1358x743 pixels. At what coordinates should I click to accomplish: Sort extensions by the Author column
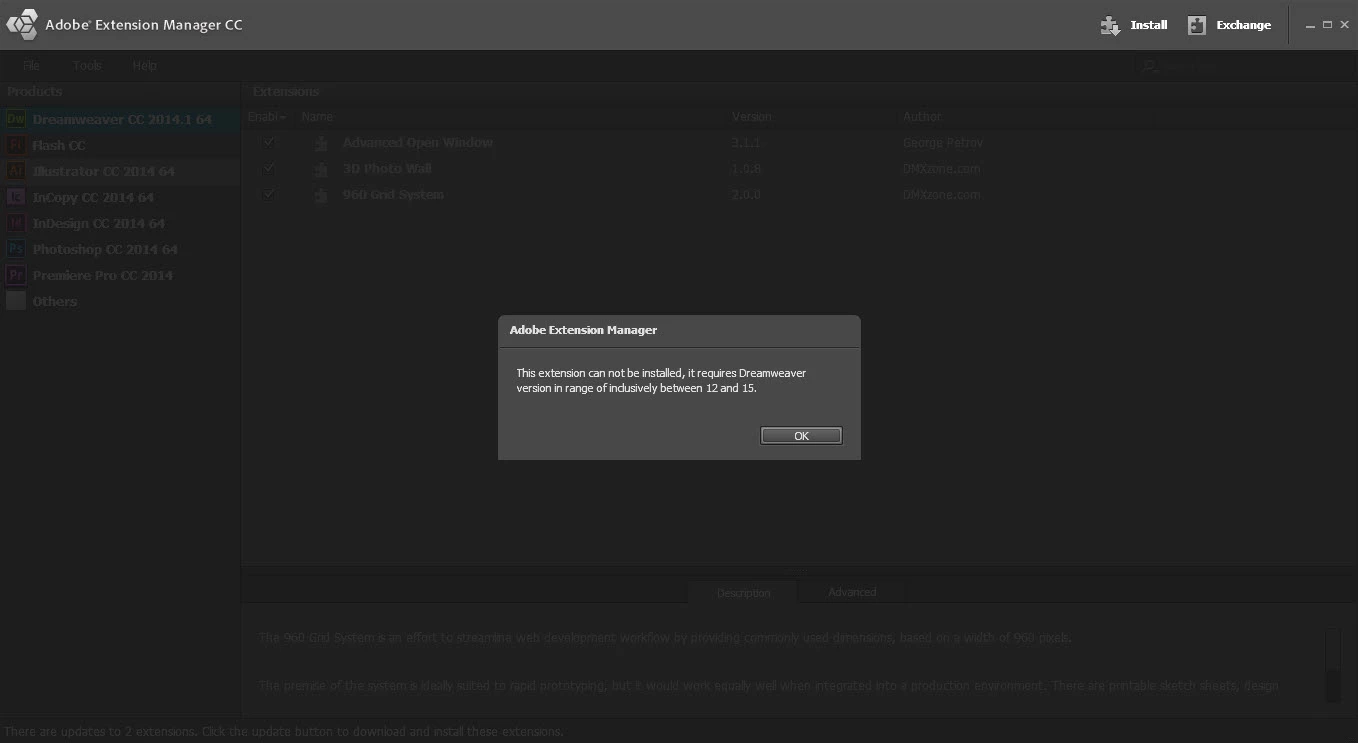922,117
